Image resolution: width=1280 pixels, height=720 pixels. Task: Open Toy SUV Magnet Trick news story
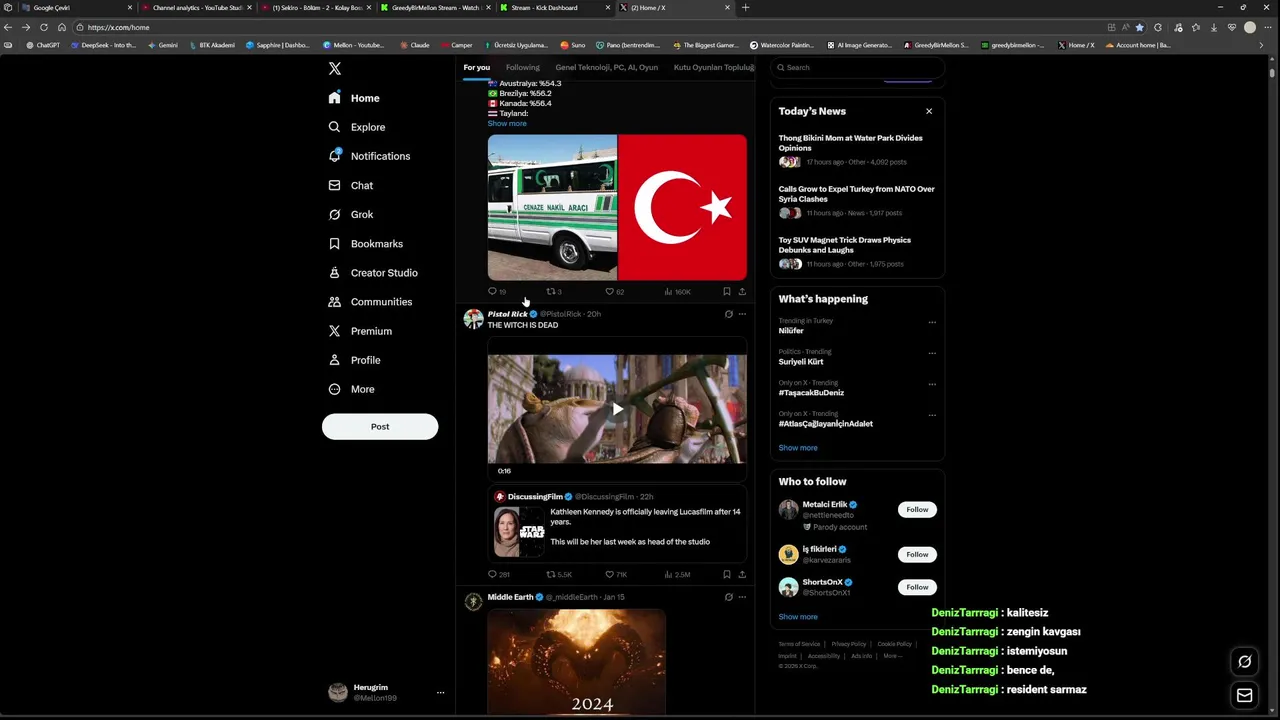tap(857, 252)
